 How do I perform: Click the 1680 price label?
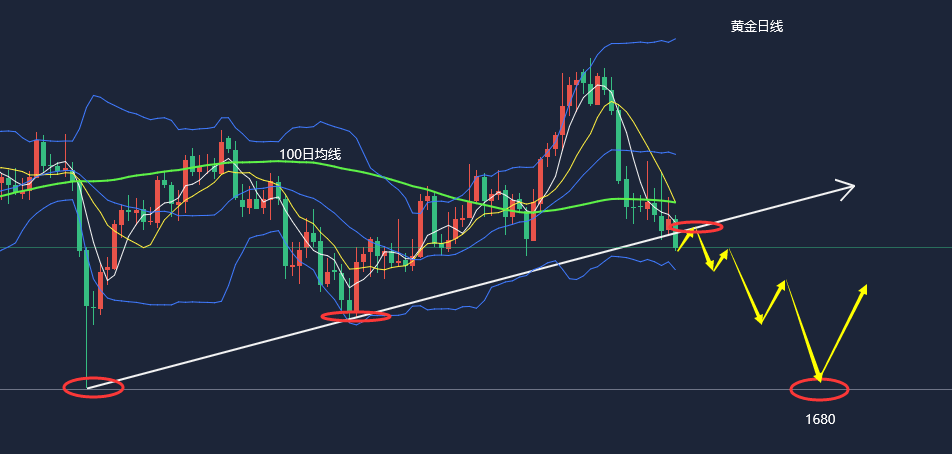[820, 419]
